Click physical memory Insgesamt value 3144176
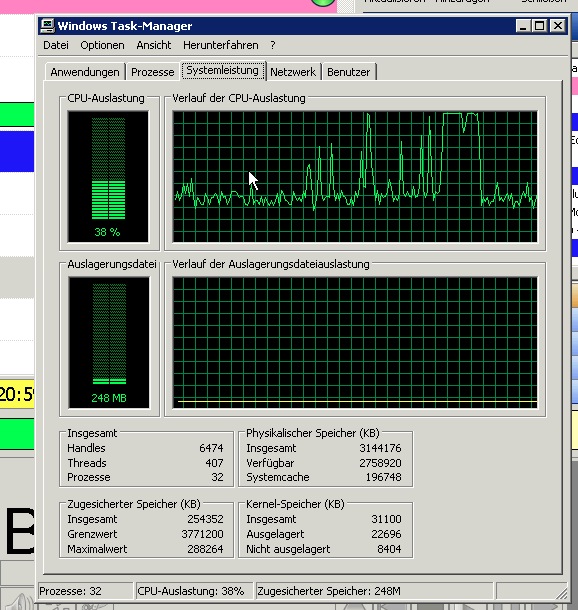 click(x=380, y=448)
